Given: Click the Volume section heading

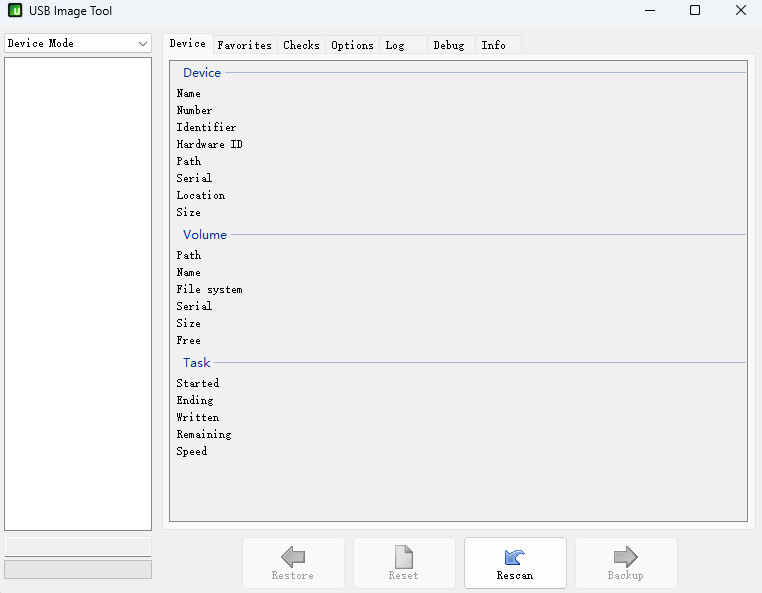Looking at the screenshot, I should 205,235.
